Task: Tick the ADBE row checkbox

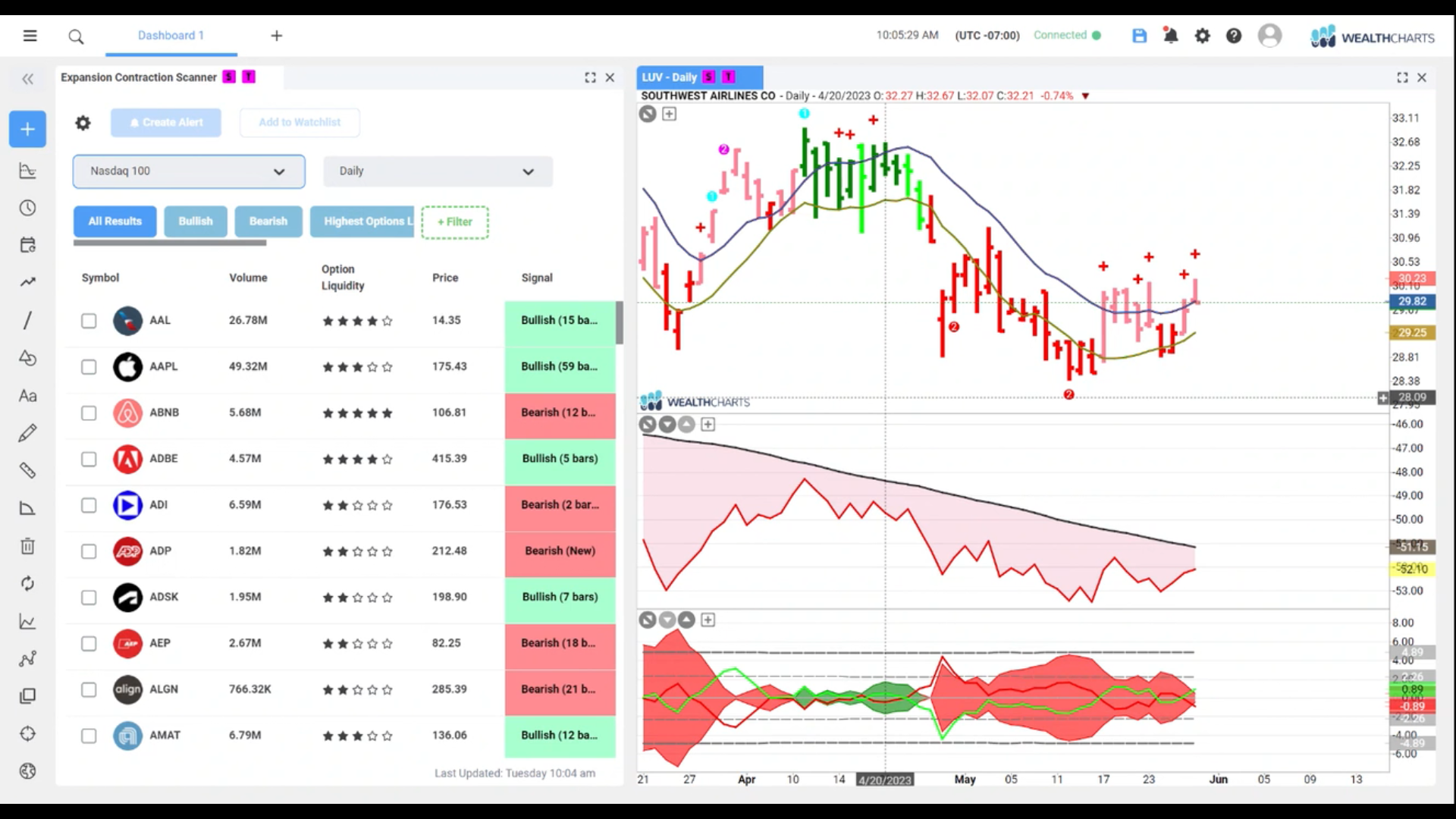Action: point(89,460)
